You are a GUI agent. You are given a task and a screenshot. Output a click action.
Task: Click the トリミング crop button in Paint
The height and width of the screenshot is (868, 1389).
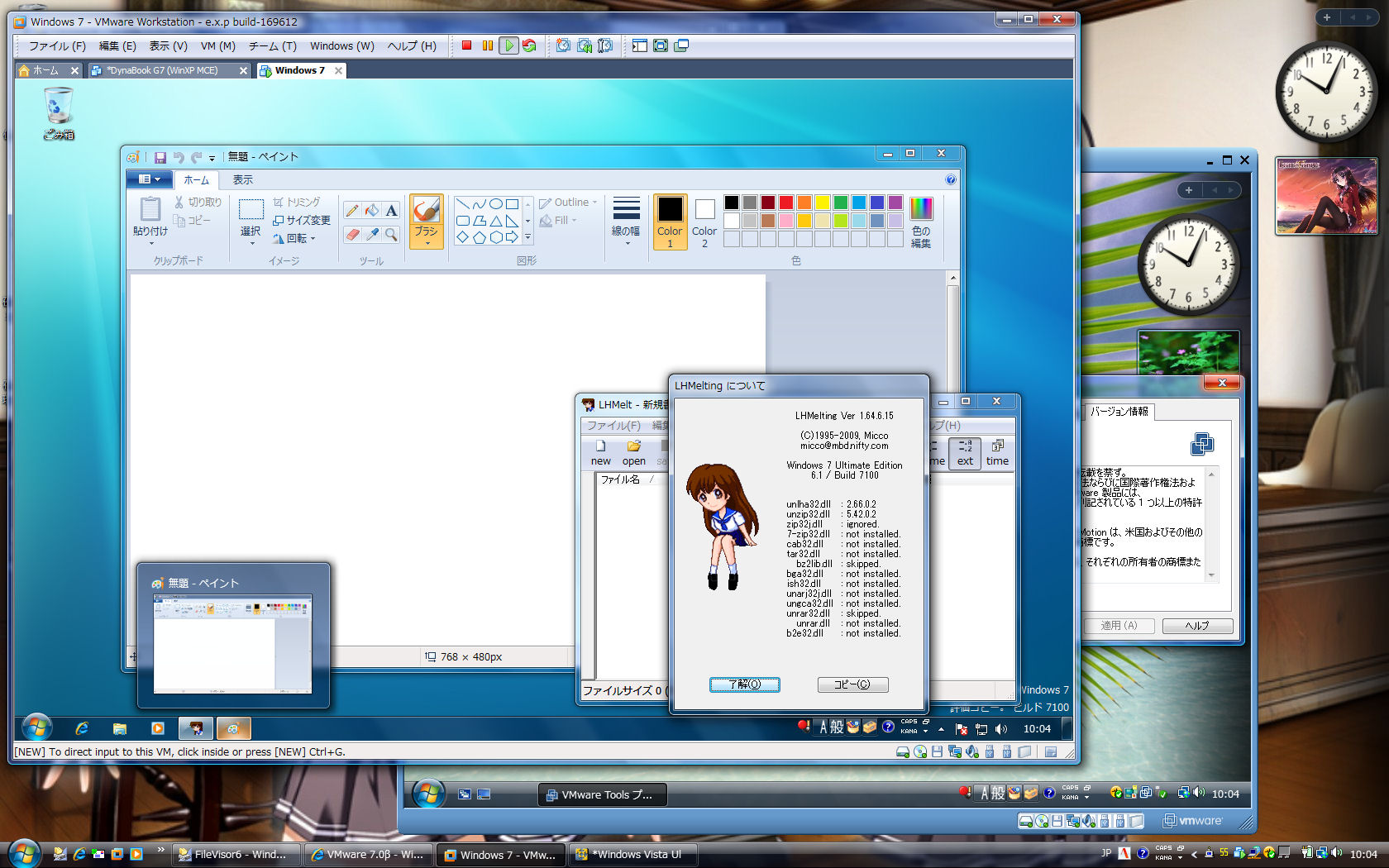(296, 203)
